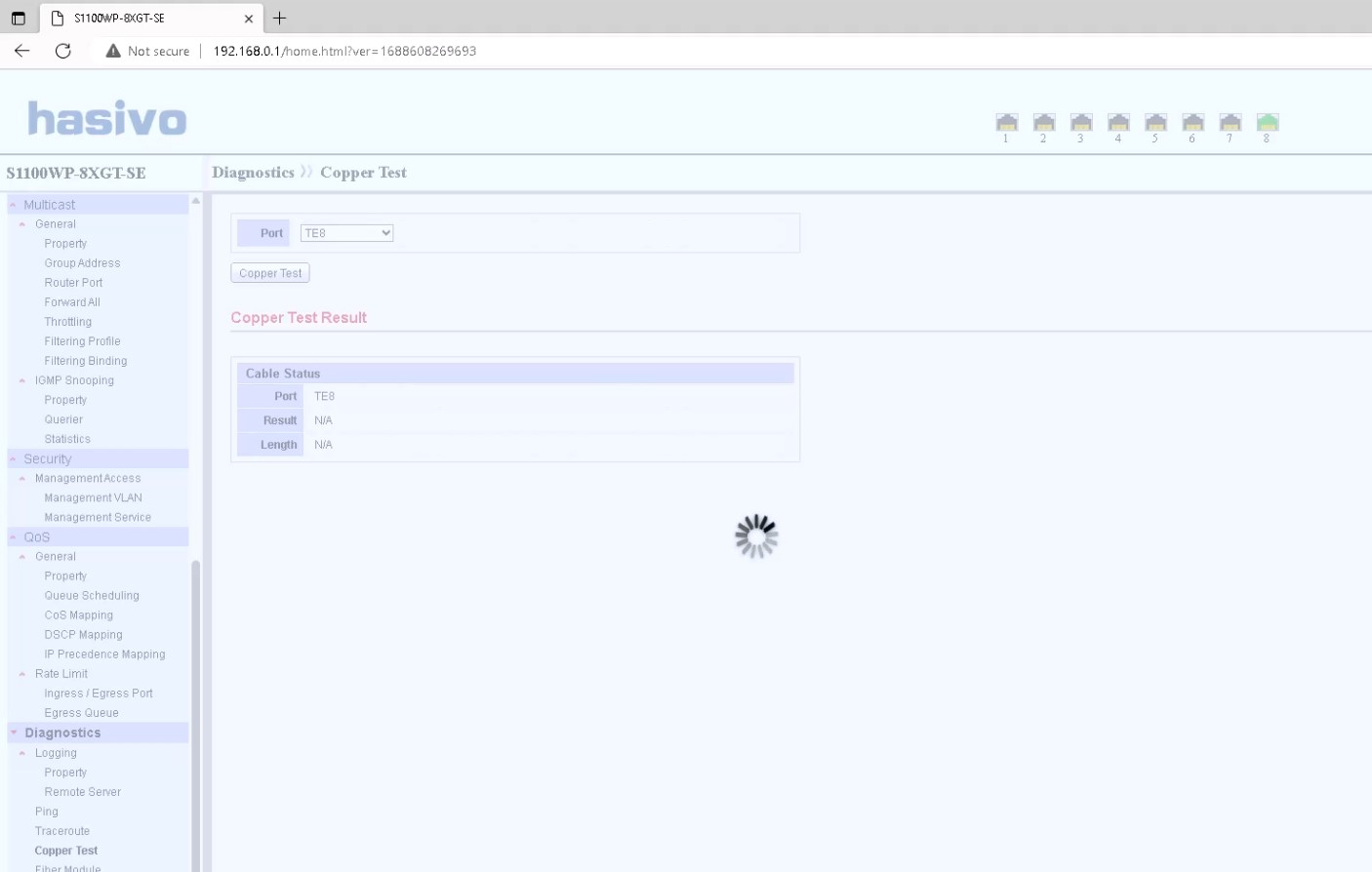Image resolution: width=1372 pixels, height=872 pixels.
Task: Collapse the Rate Limit group
Action: click(22, 674)
